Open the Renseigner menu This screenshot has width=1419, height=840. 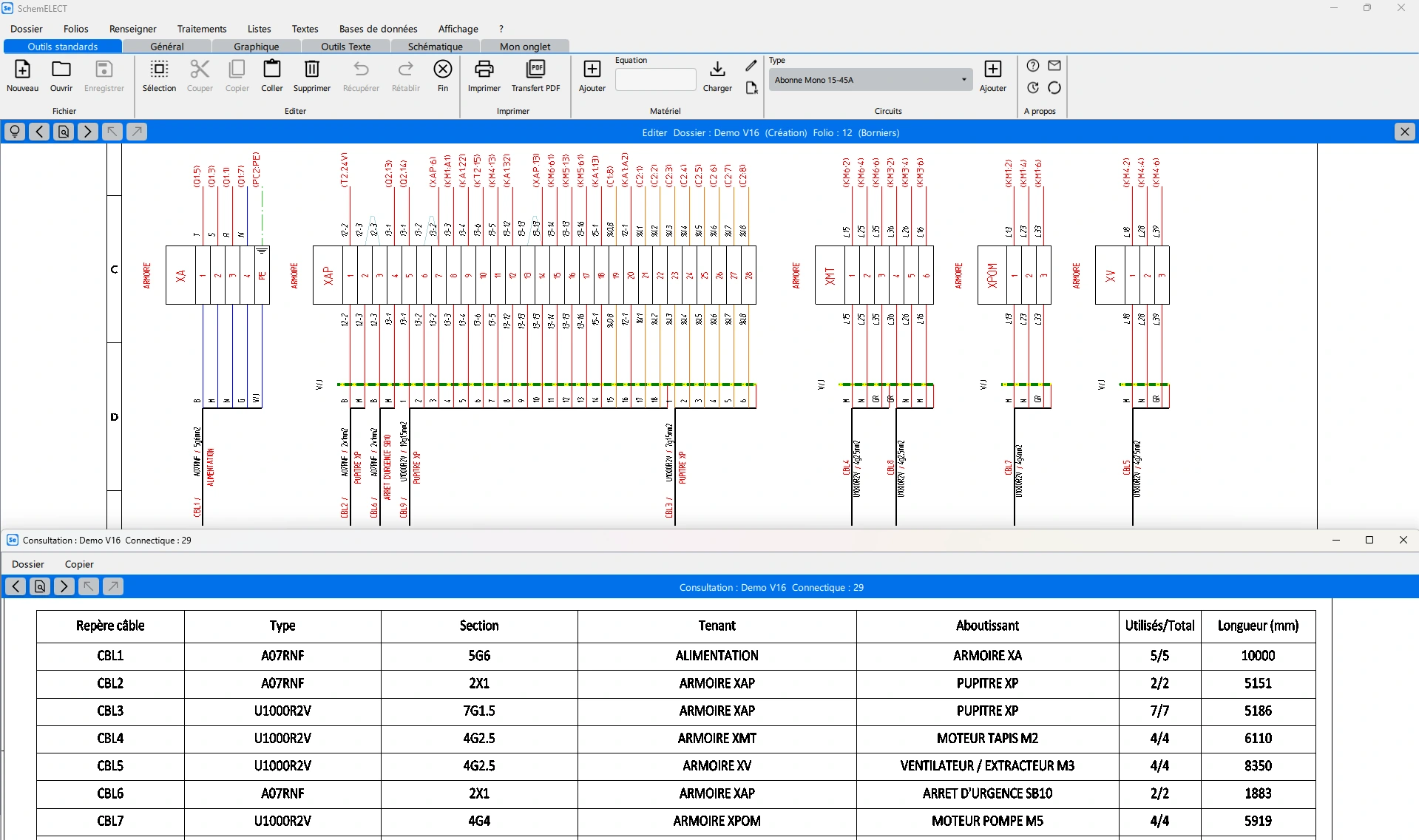pos(133,29)
